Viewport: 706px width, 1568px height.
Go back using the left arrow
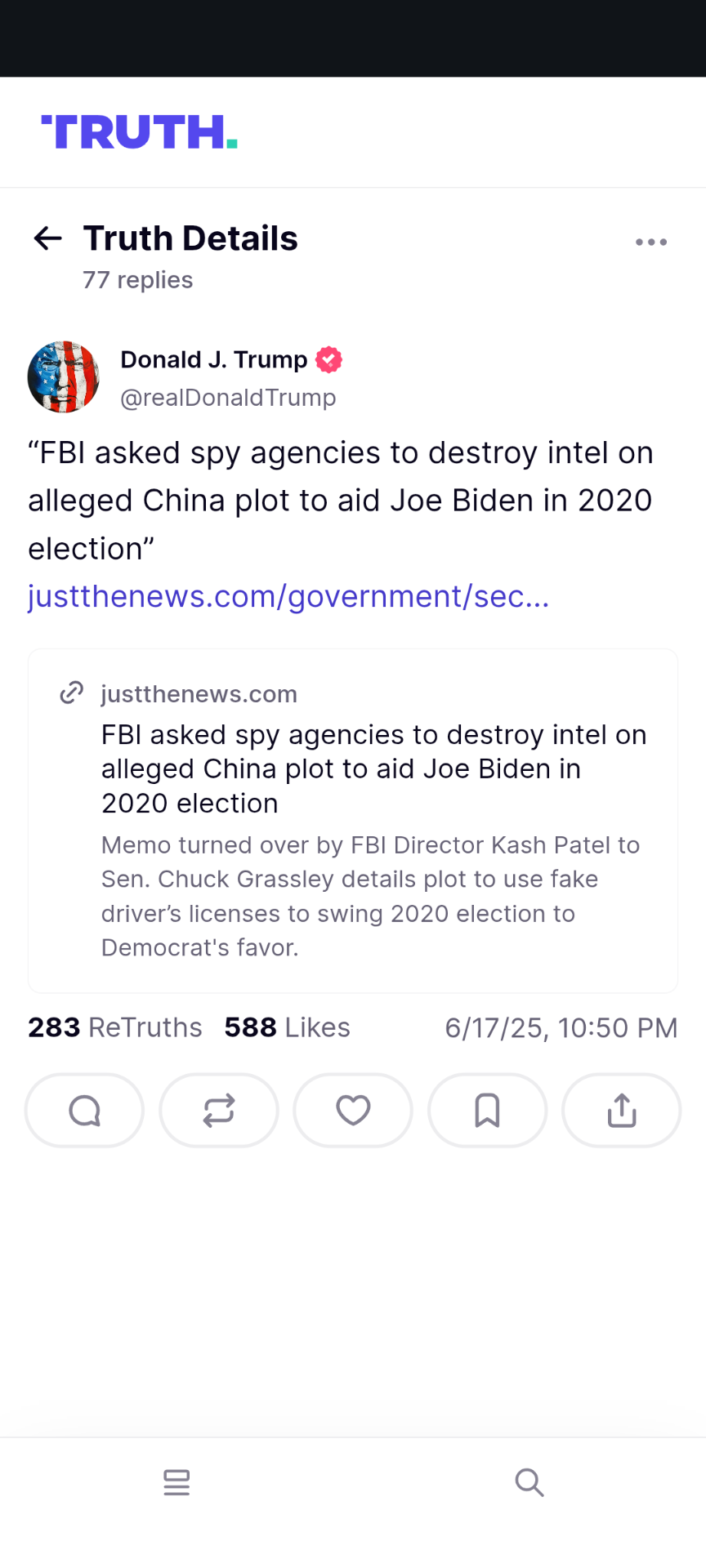pos(48,238)
